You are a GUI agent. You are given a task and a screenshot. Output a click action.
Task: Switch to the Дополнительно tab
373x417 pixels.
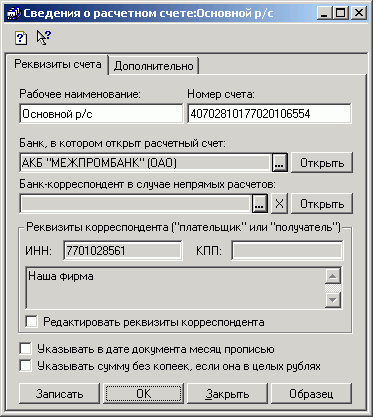153,66
